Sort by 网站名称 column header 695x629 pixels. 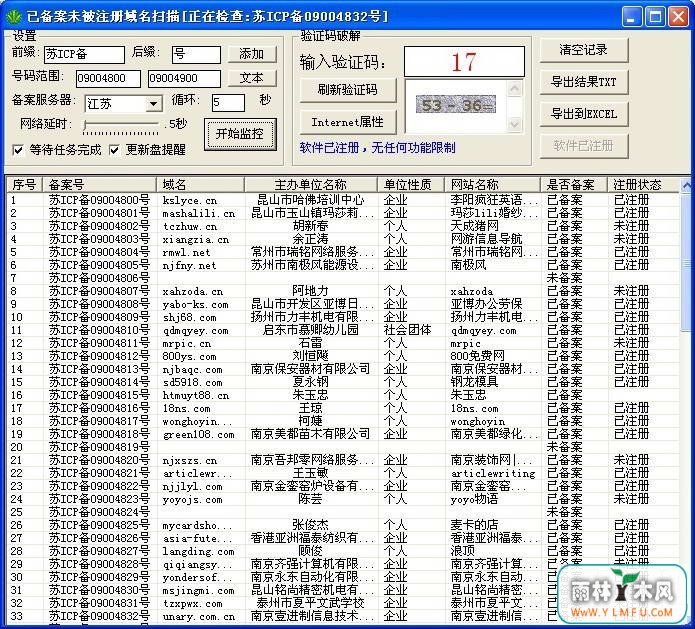coord(493,184)
